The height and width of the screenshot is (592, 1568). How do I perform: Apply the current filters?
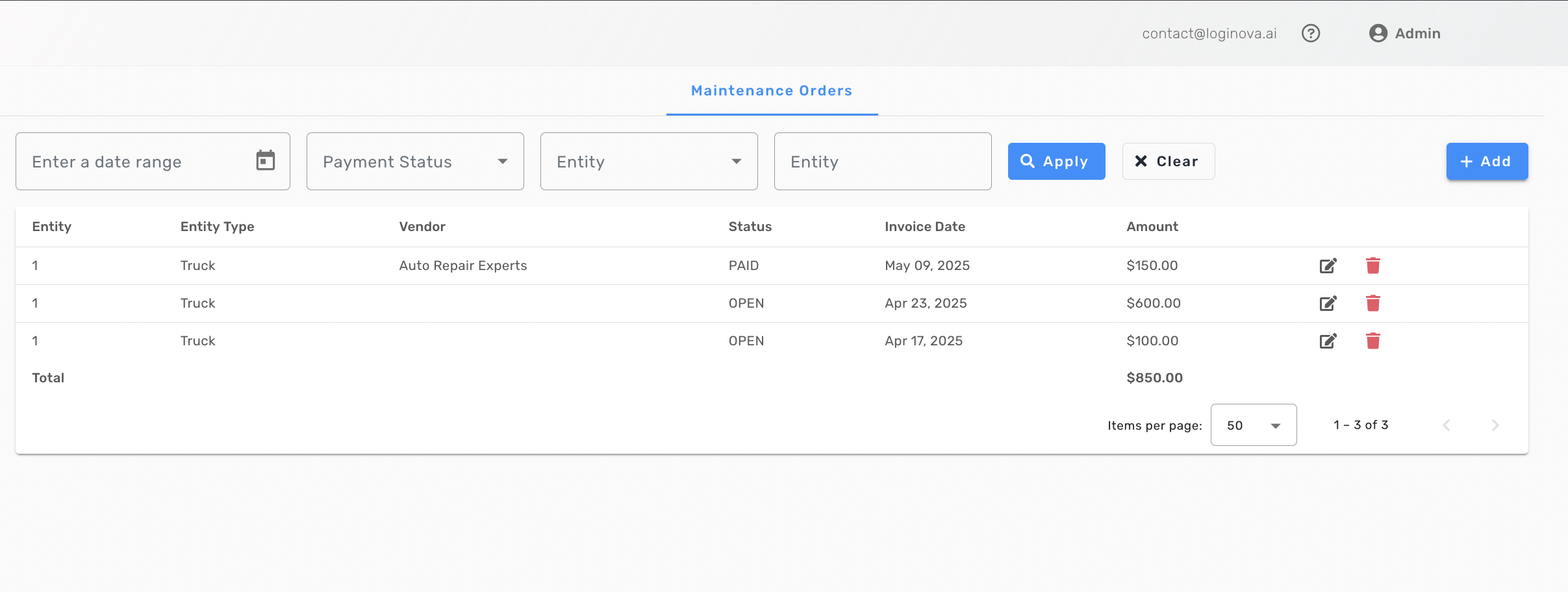coord(1056,161)
